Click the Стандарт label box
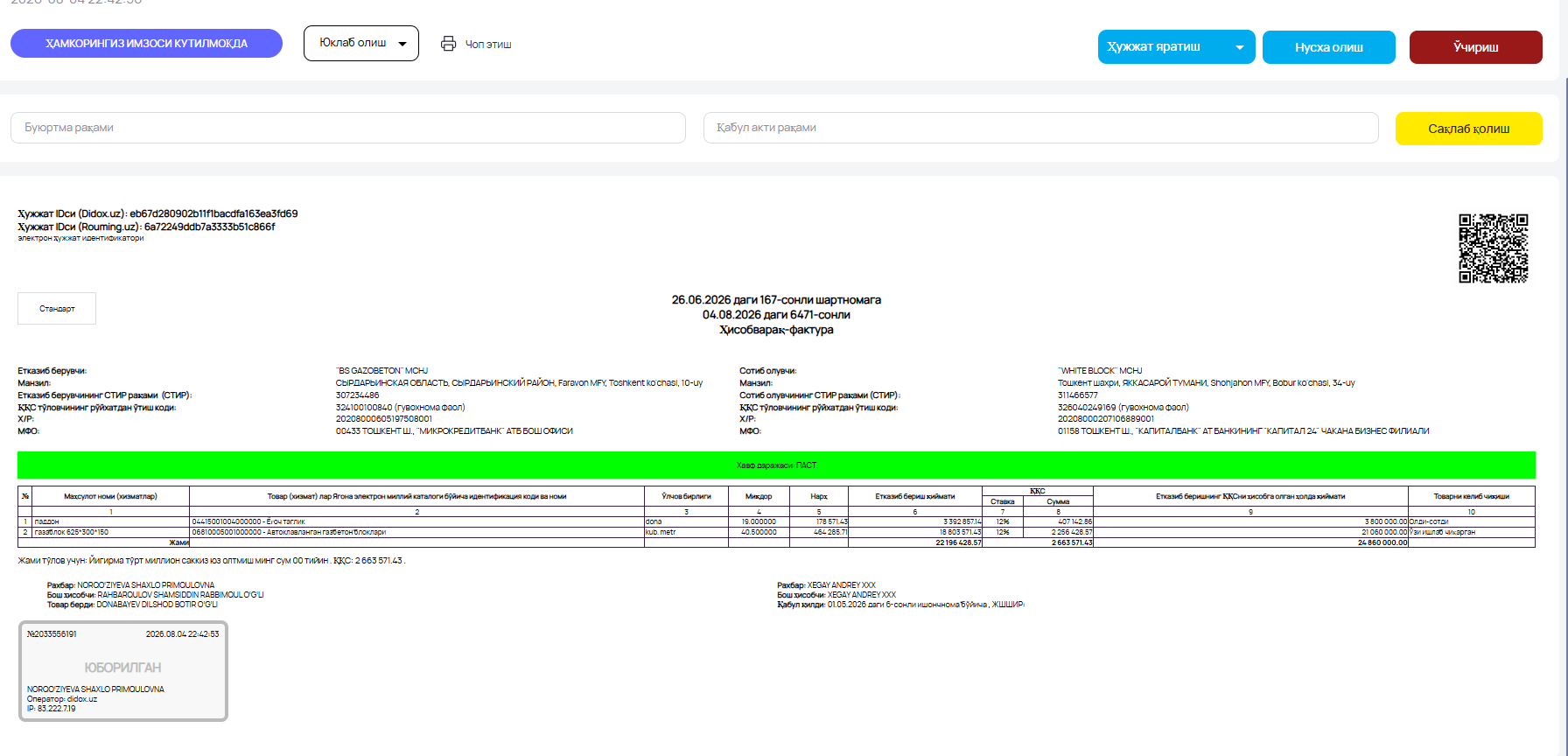 point(57,309)
